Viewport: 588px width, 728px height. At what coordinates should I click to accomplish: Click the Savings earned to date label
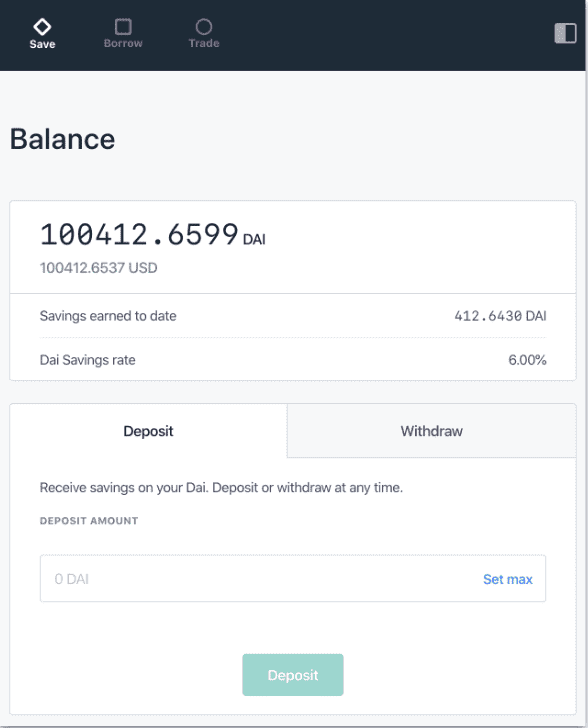(x=108, y=316)
